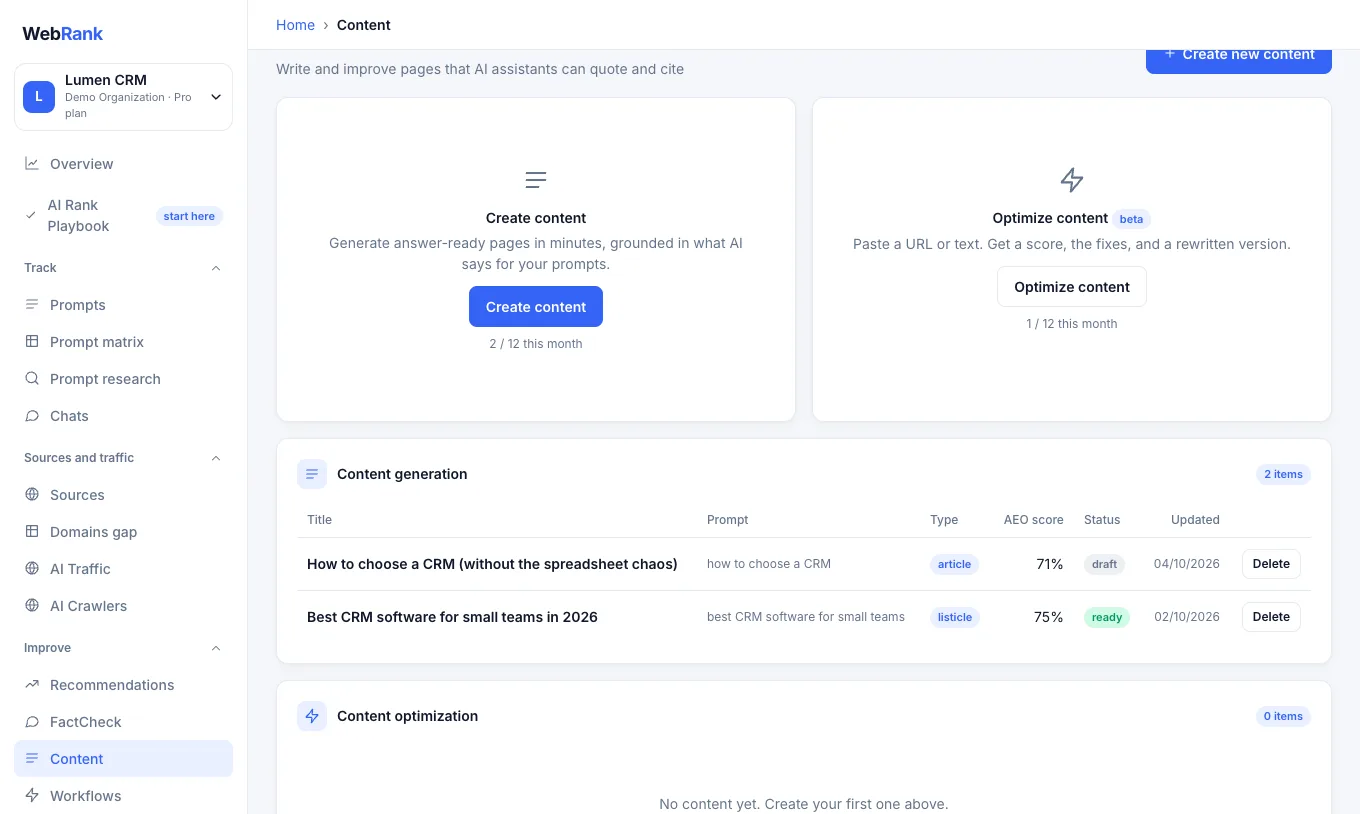
Task: Click the Domains gap table icon
Action: [x=32, y=532]
